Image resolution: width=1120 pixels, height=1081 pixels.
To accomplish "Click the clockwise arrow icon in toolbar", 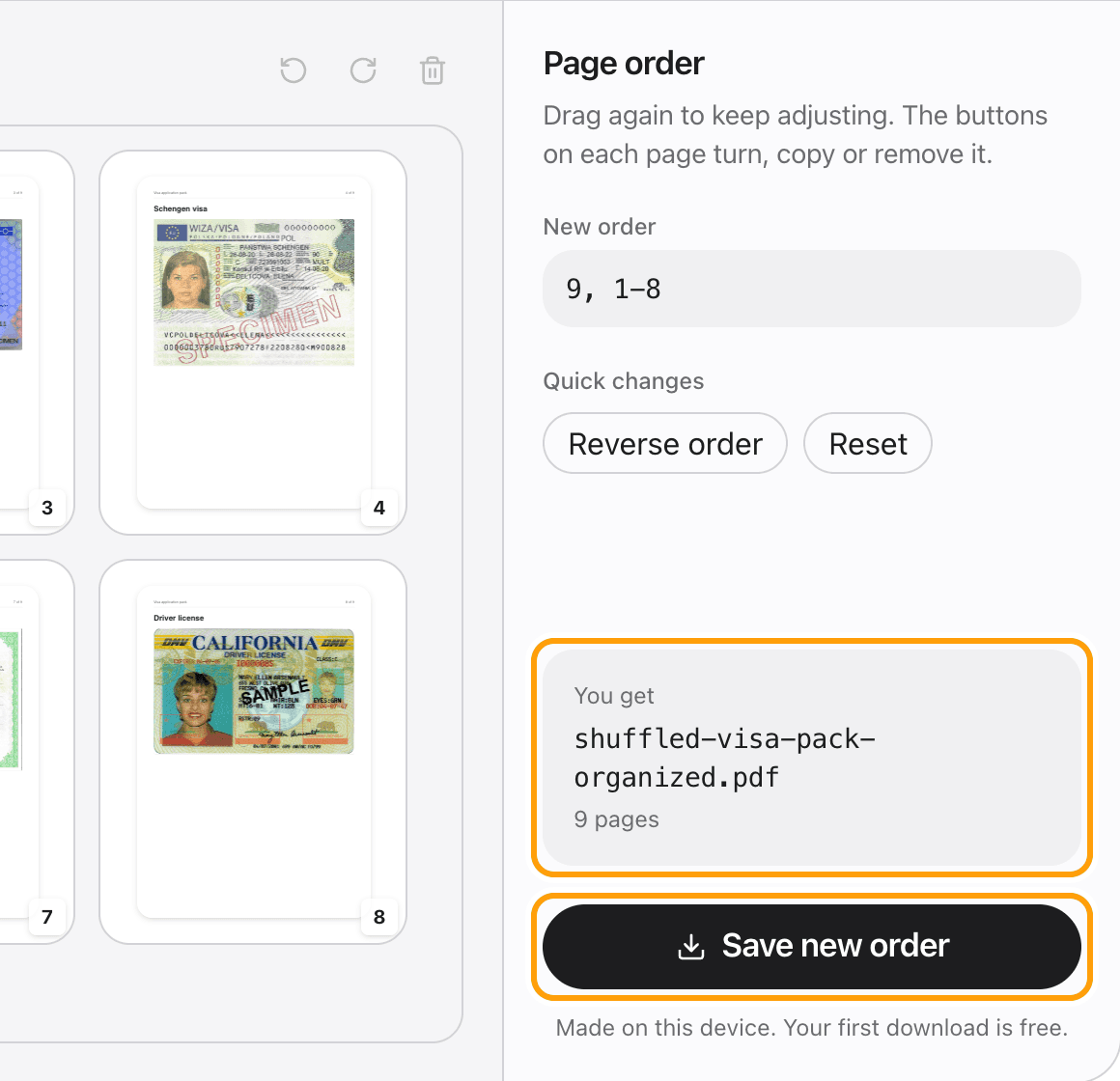I will [x=363, y=69].
